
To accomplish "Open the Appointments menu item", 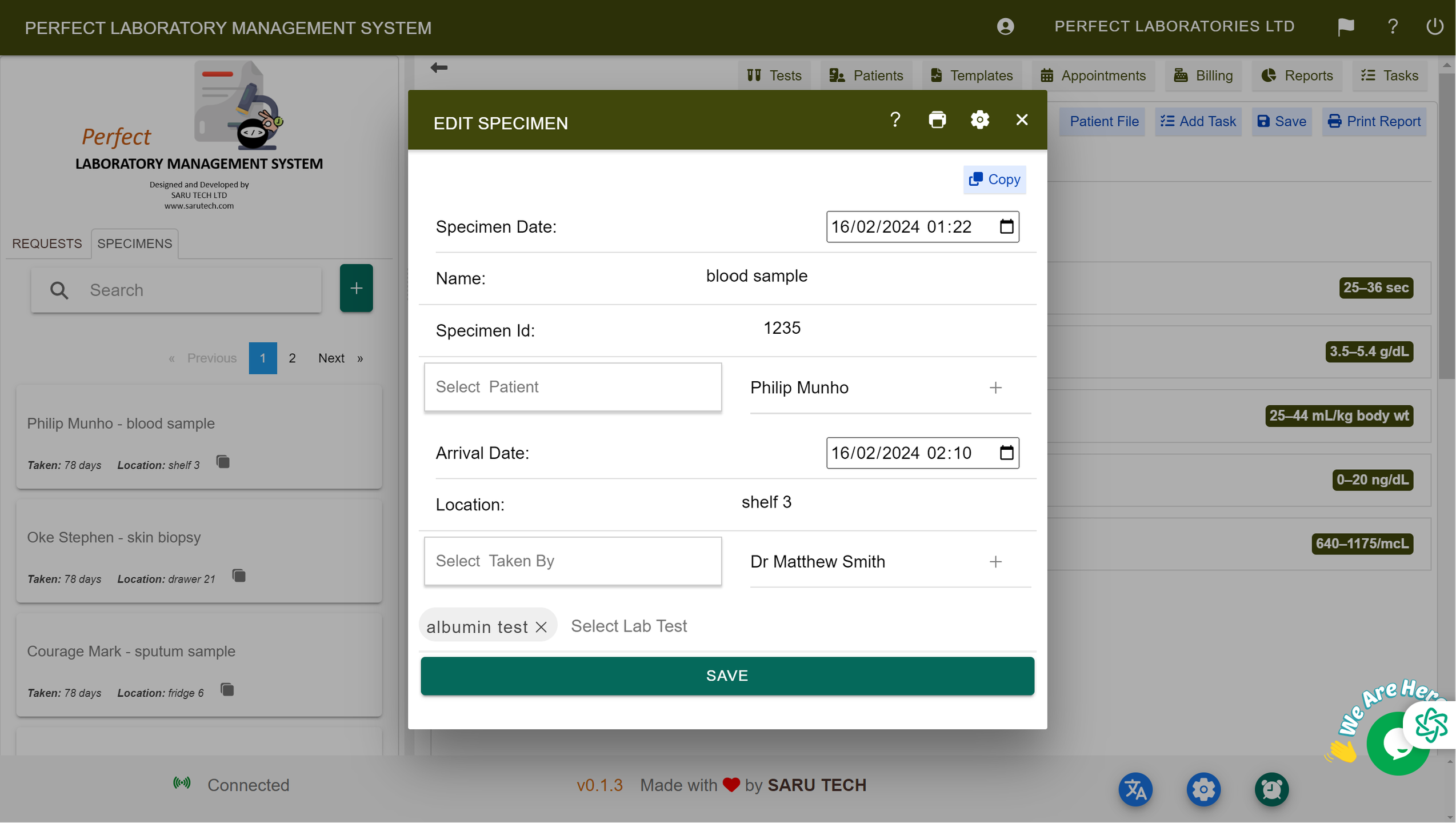I will tap(1093, 75).
